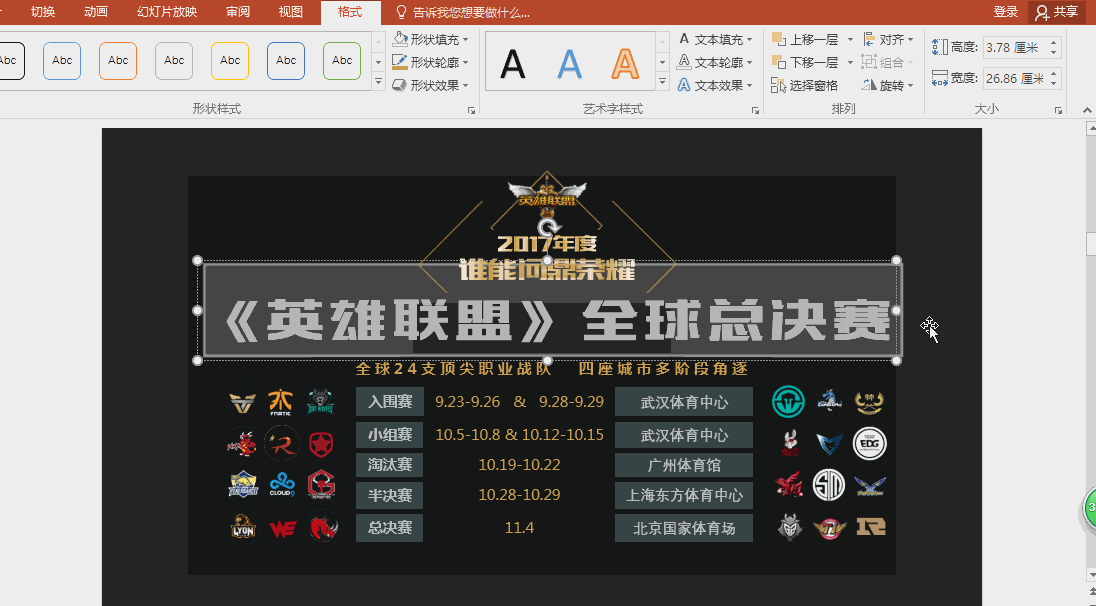Select dark-blue outlined Abc shape style
This screenshot has height=606, width=1096.
(x=286, y=60)
